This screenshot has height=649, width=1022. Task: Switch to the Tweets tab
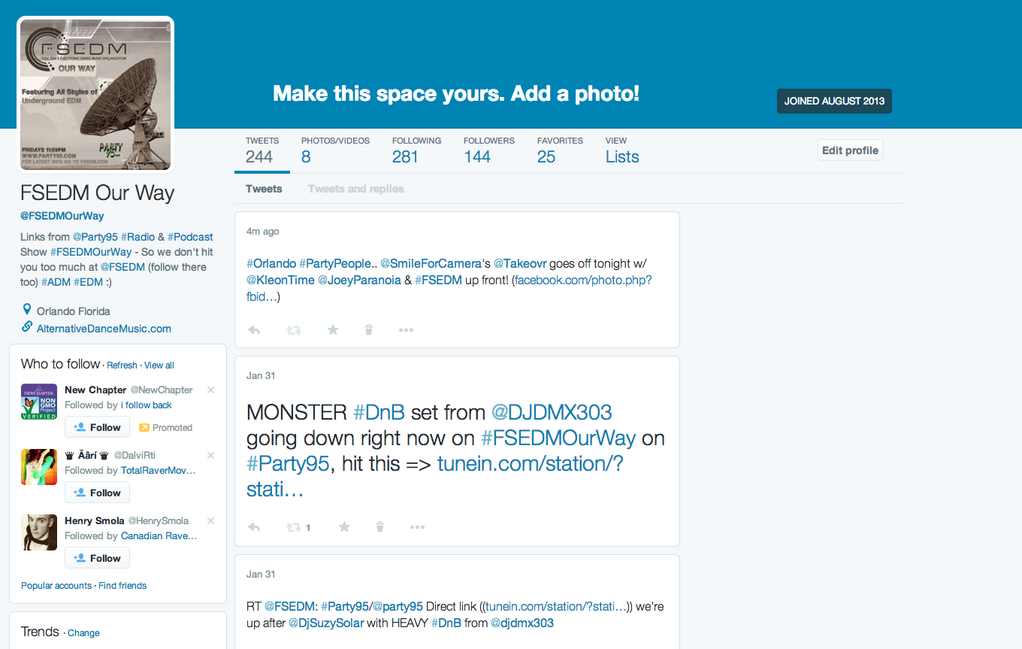pos(264,189)
